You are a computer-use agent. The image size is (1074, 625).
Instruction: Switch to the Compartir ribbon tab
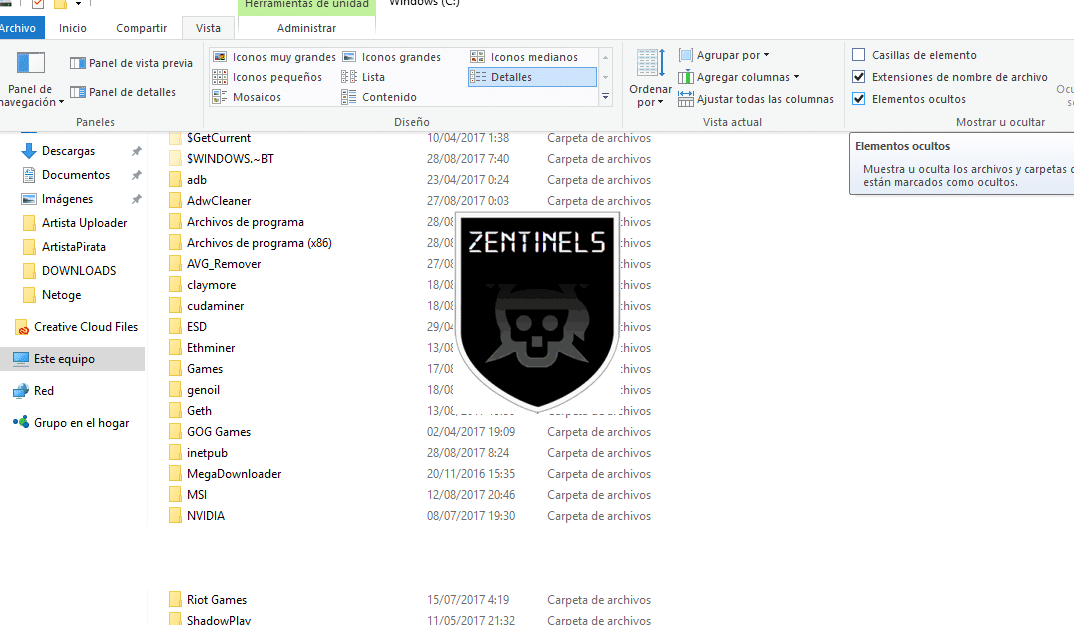click(141, 28)
